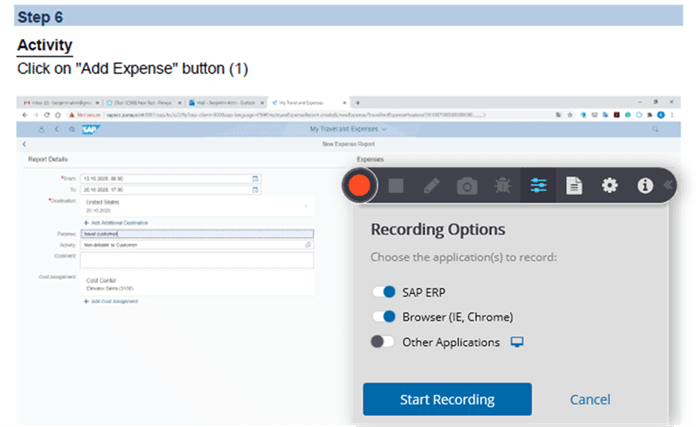
Task: Open calendar picker for To date
Action: (x=255, y=190)
